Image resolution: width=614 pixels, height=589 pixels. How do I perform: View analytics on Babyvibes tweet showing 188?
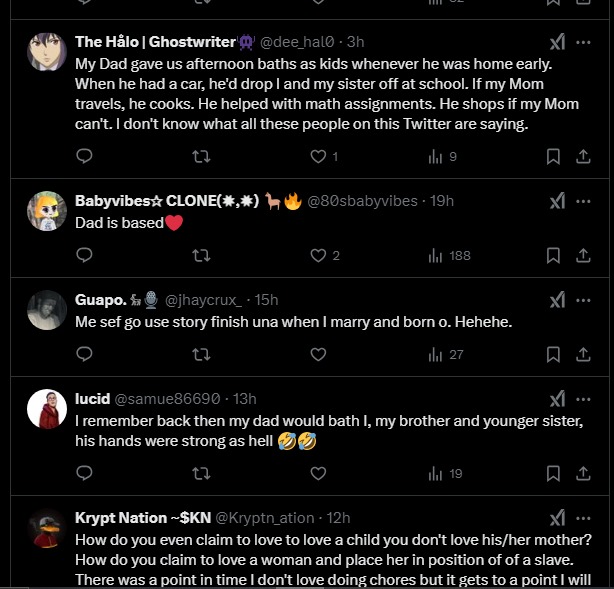[x=448, y=255]
